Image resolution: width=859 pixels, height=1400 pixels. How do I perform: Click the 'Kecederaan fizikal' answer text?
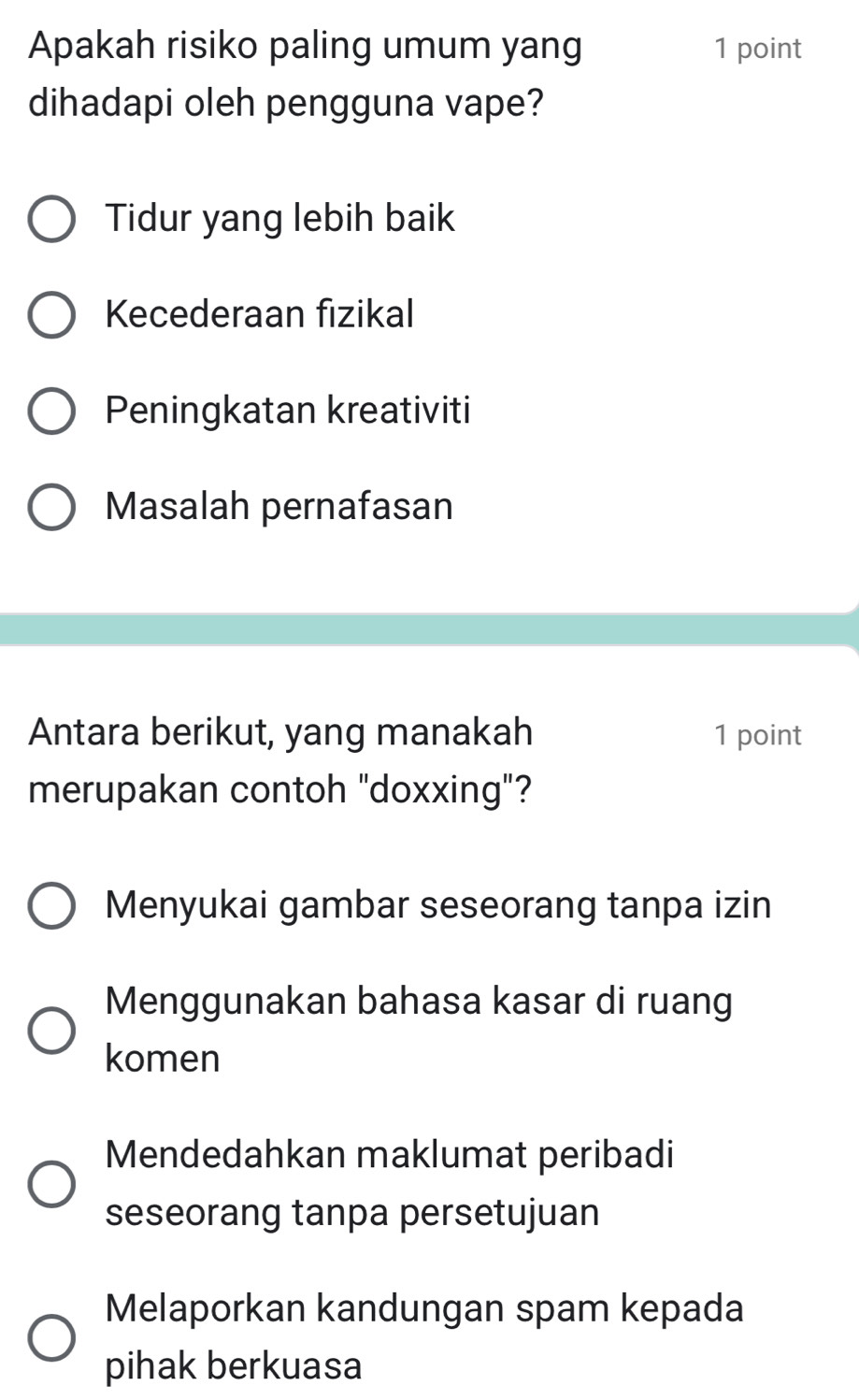point(260,314)
